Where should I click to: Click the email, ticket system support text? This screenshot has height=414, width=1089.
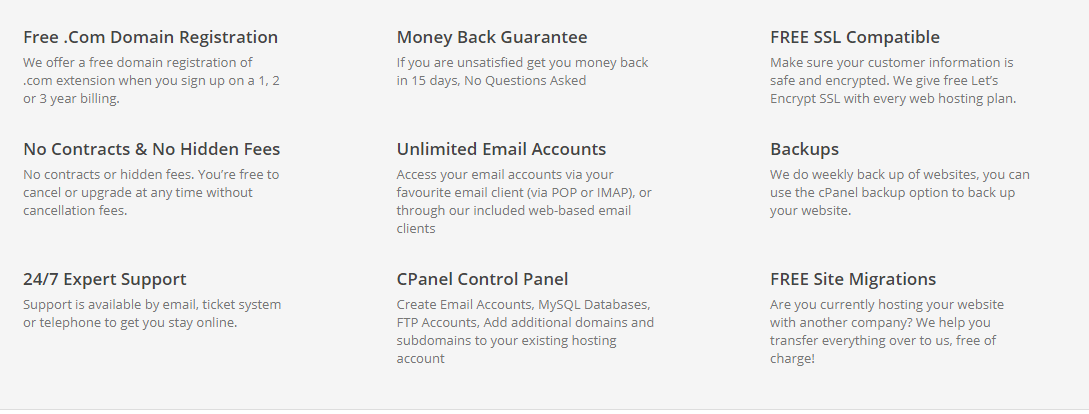(x=152, y=313)
